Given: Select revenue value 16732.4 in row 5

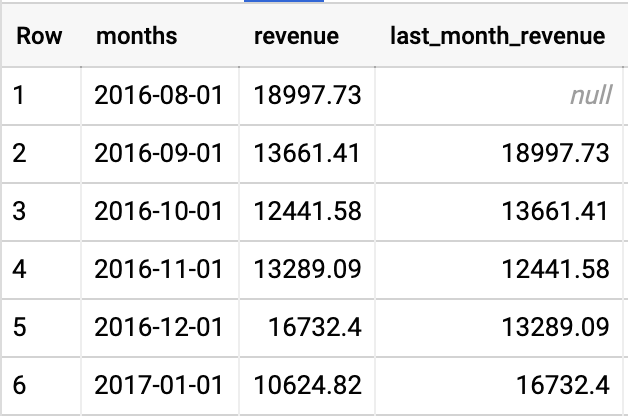Looking at the screenshot, I should [x=316, y=327].
